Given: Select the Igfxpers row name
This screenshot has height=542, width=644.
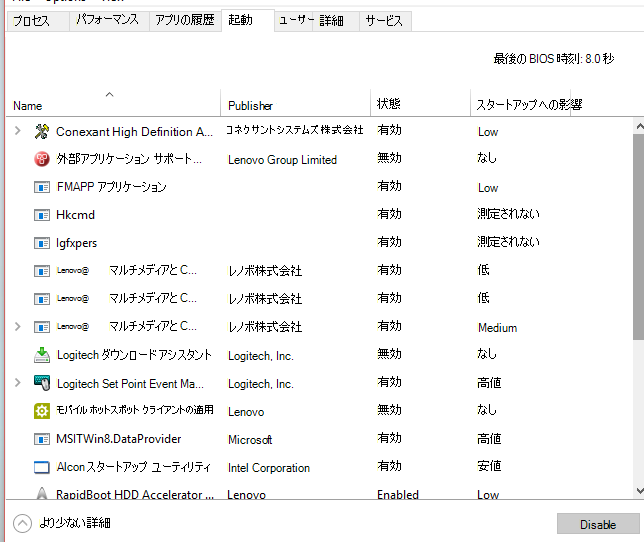Looking at the screenshot, I should 77,243.
